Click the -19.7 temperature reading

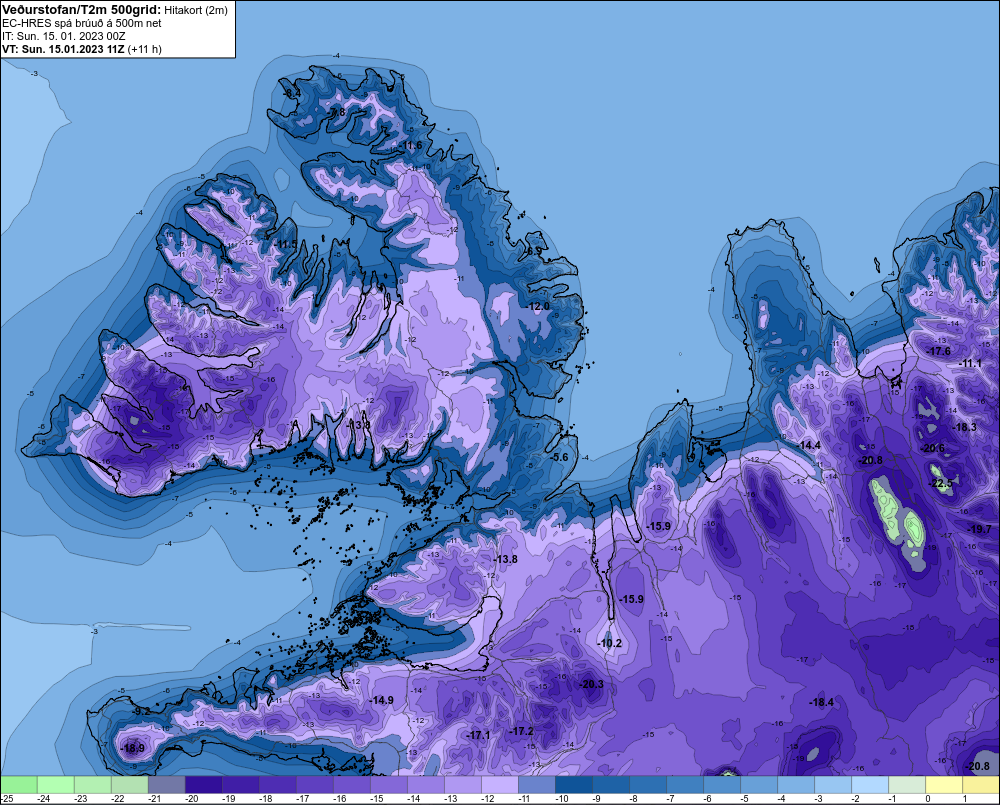tap(980, 529)
